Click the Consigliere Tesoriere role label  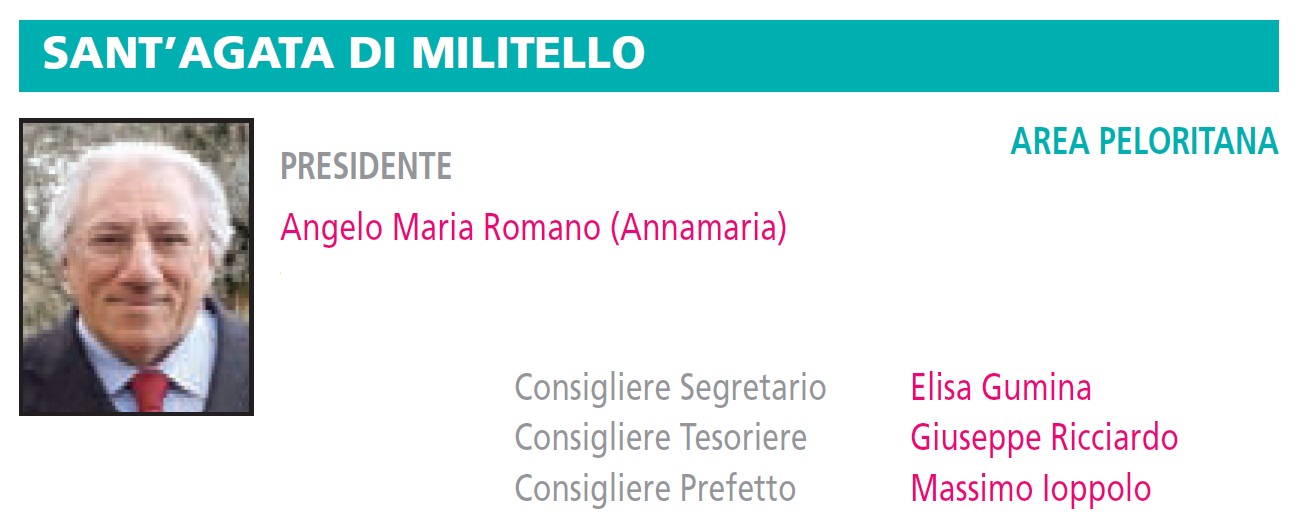(660, 438)
